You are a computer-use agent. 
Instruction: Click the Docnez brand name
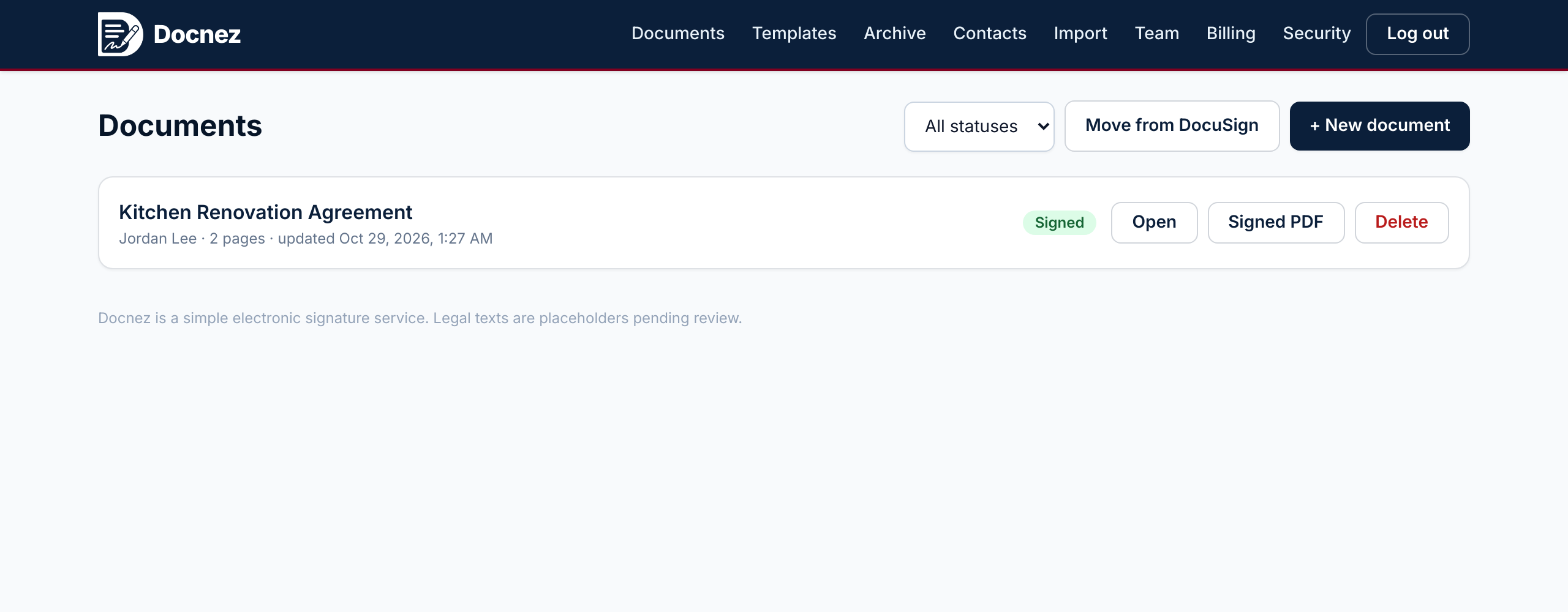[x=197, y=34]
